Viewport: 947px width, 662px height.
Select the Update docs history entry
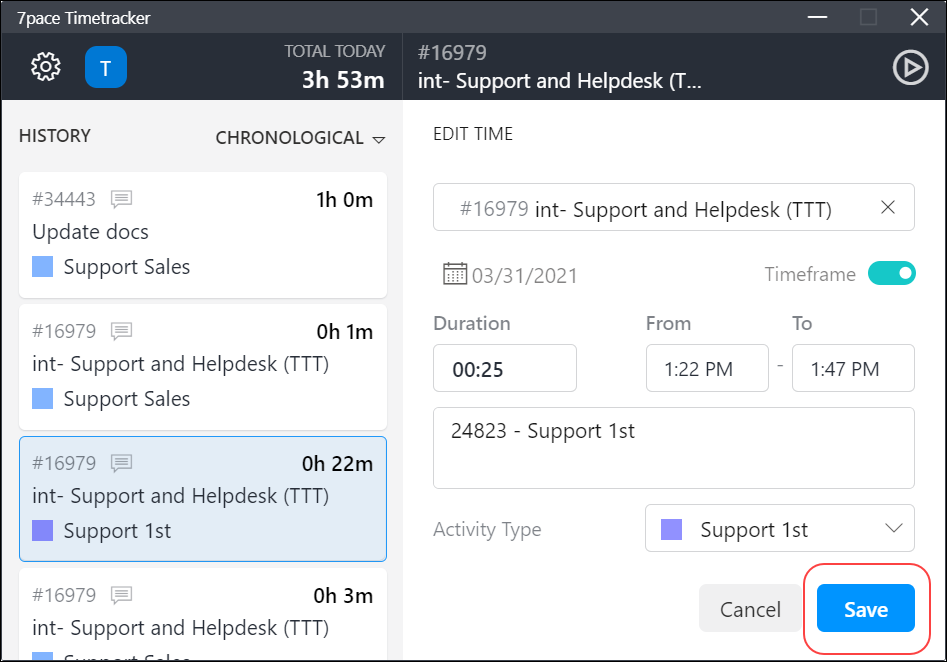[x=203, y=235]
